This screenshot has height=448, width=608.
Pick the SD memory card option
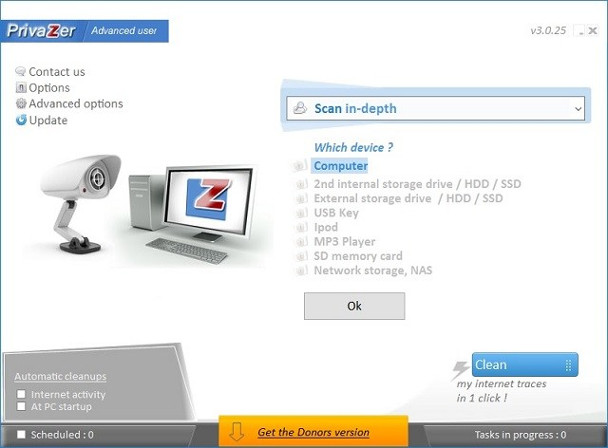(358, 256)
